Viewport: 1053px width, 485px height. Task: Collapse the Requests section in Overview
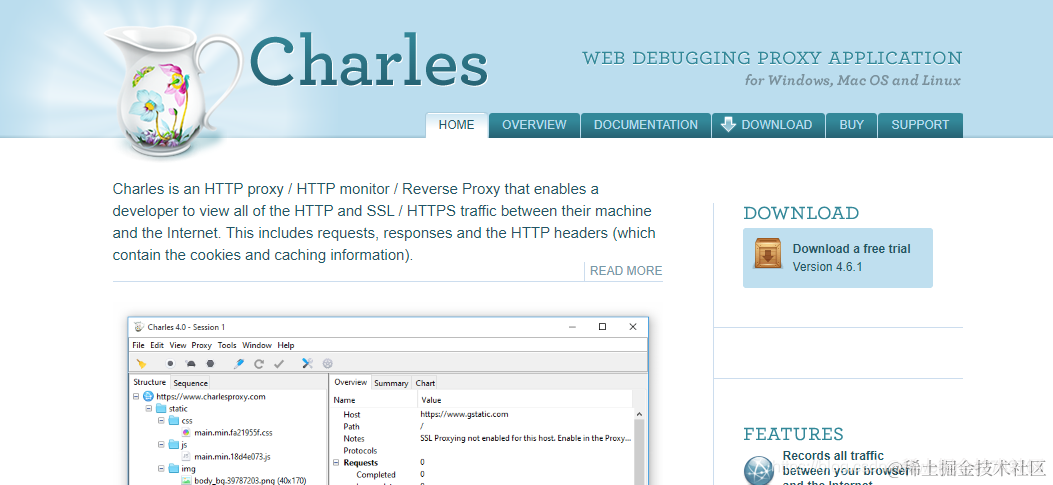336,463
